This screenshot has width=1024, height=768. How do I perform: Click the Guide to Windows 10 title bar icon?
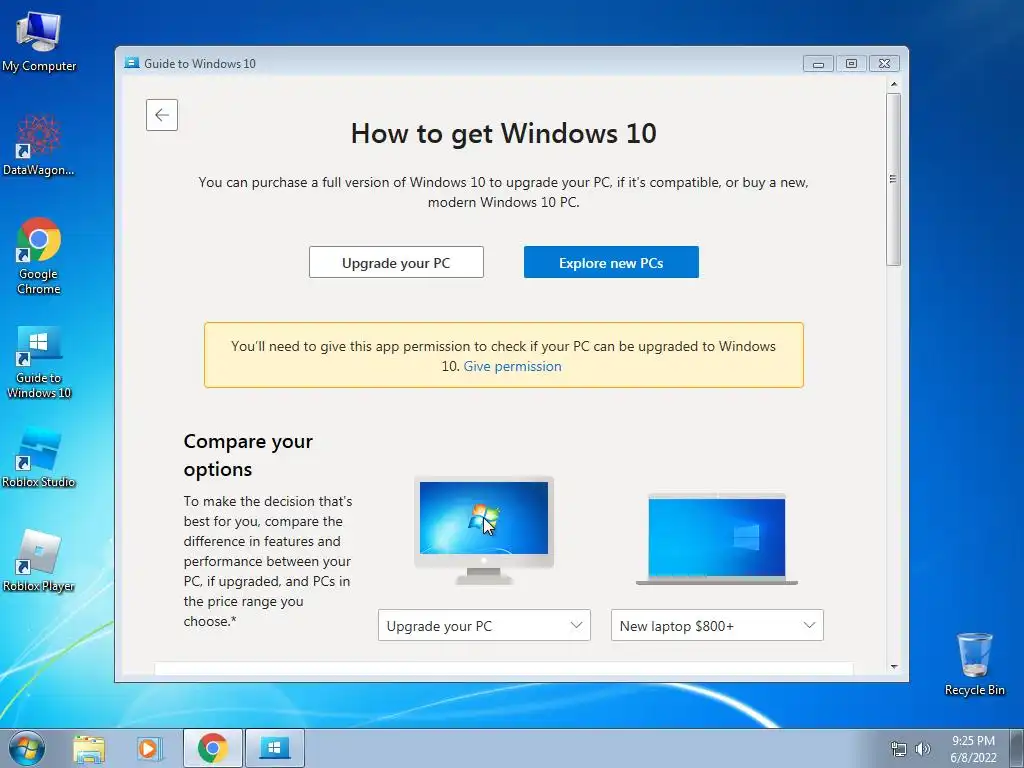click(x=132, y=63)
